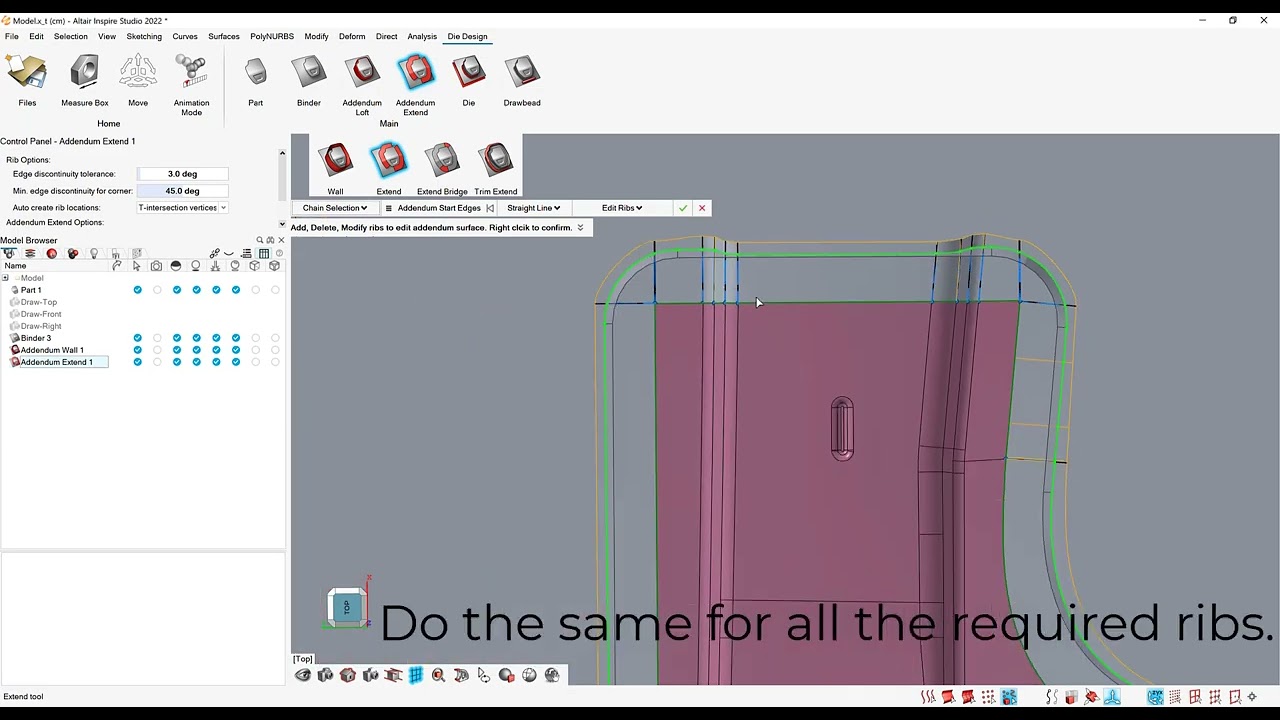
Task: Edit the Edge discontinuity tolerance field
Action: 182,174
